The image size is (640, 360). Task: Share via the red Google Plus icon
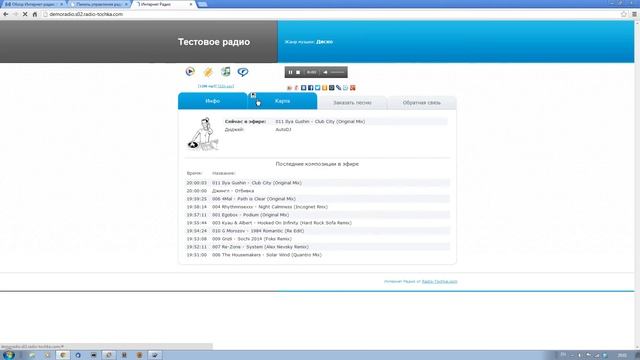353,88
